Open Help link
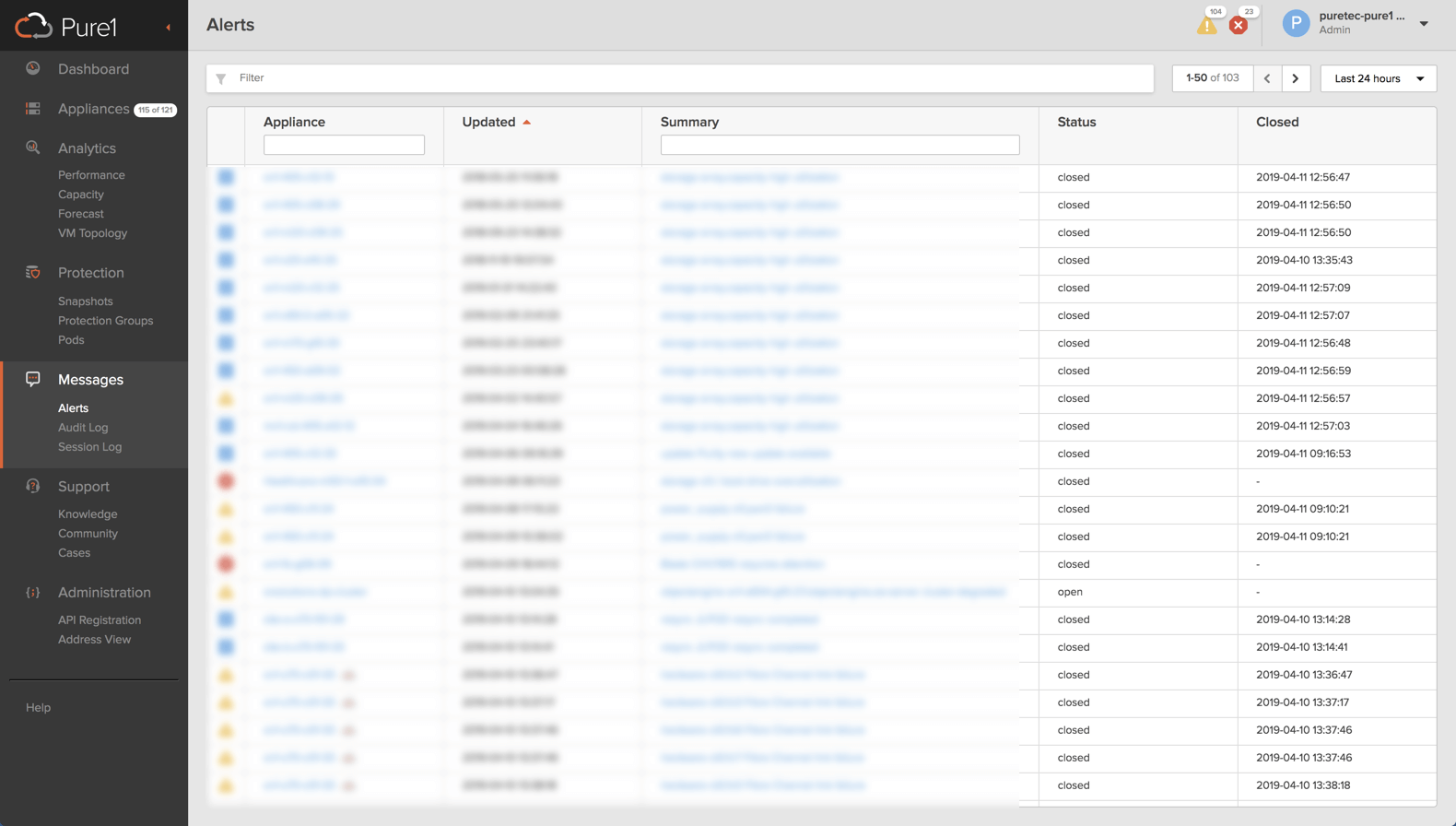Viewport: 1456px width, 826px height. coord(38,708)
